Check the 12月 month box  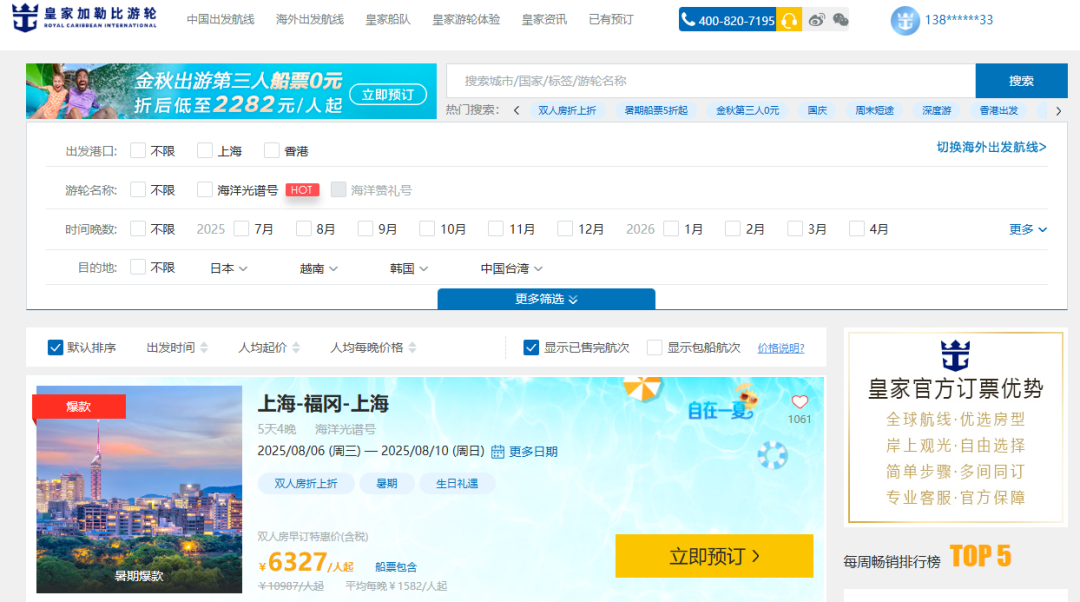565,229
